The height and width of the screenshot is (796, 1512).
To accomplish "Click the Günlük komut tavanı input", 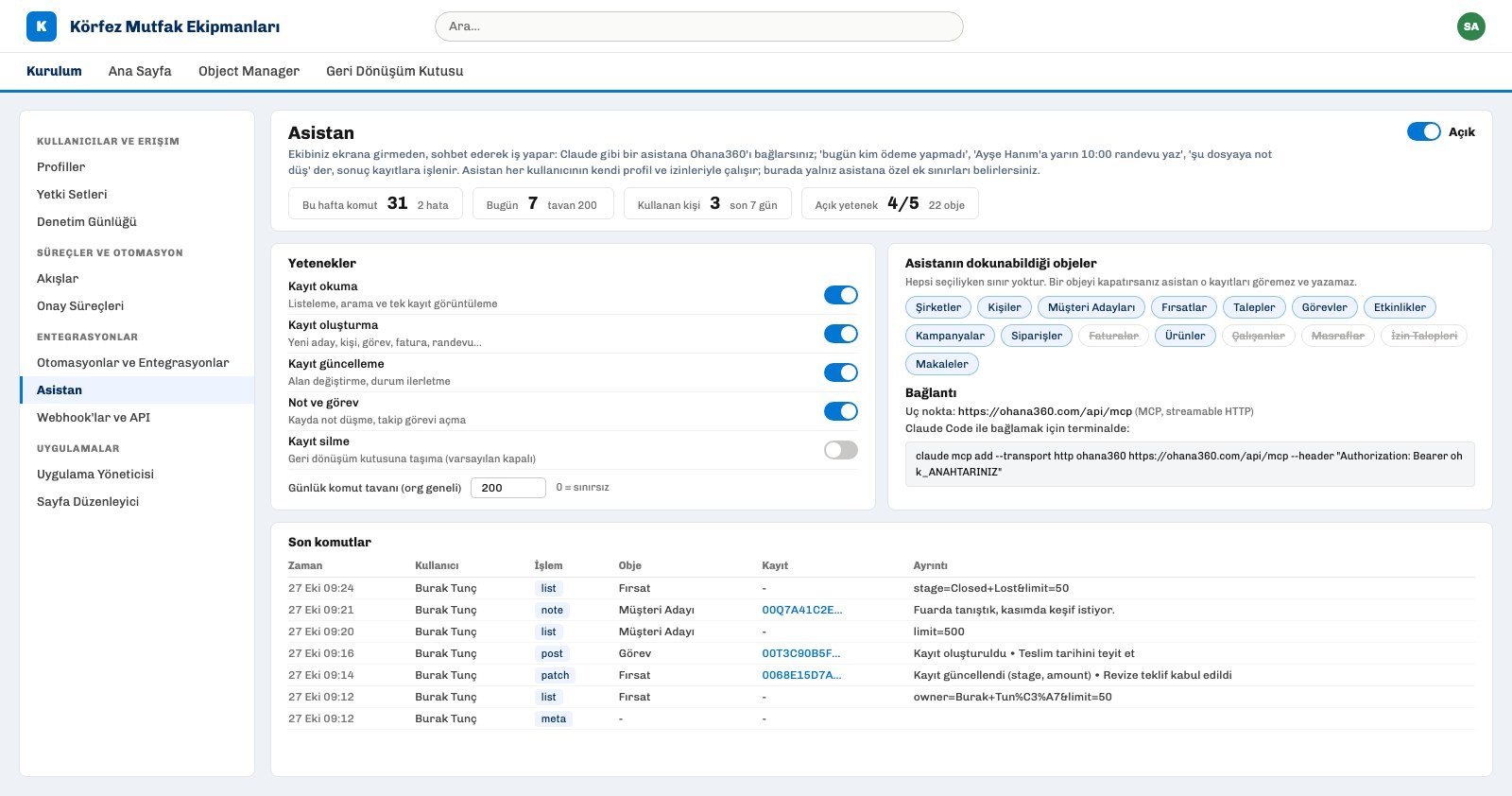I will pos(508,488).
